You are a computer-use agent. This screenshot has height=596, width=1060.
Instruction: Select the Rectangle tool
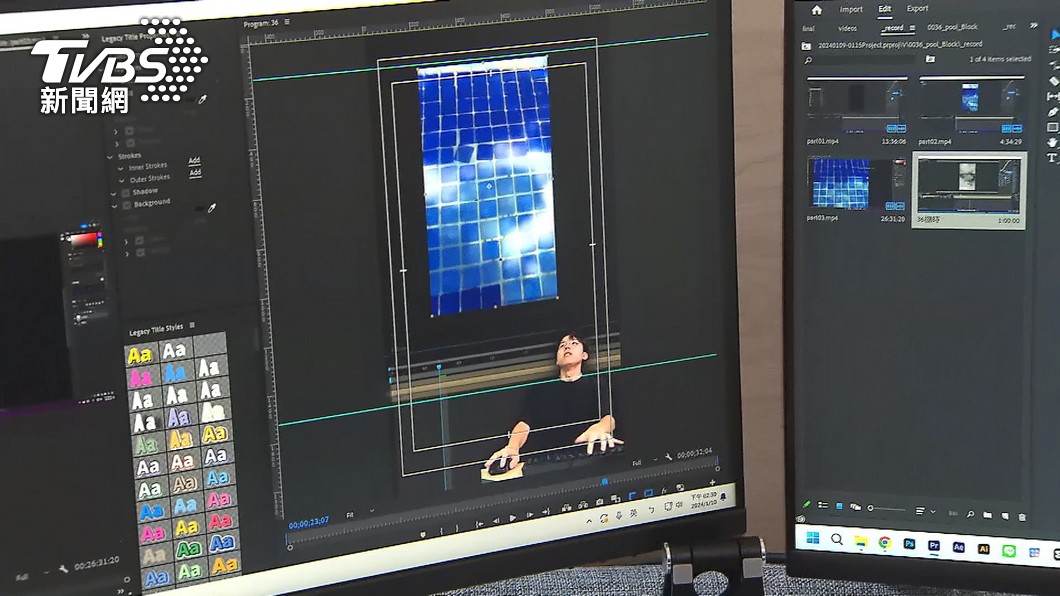coord(1053,127)
